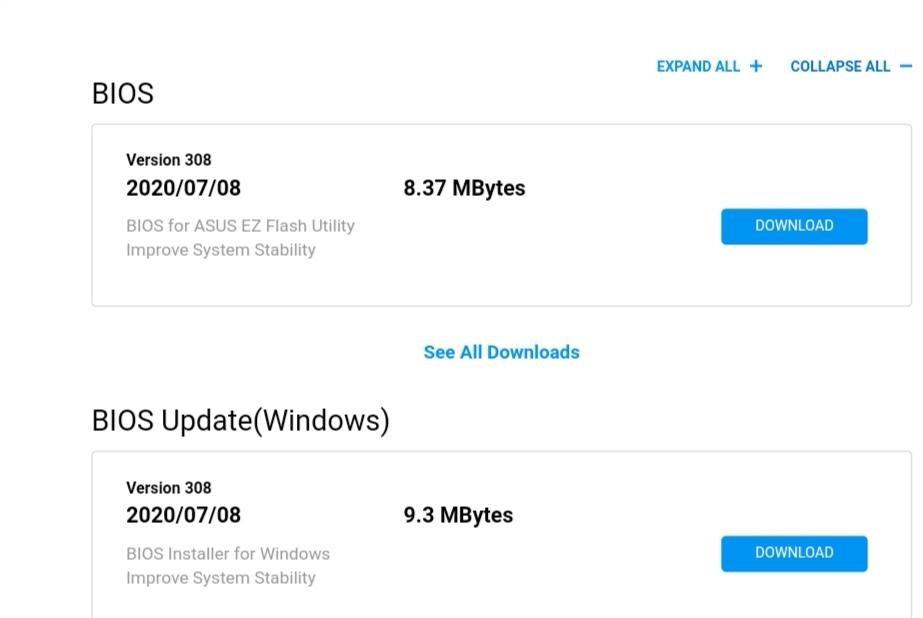Click the minus icon beside COLLAPSE ALL

(x=906, y=67)
